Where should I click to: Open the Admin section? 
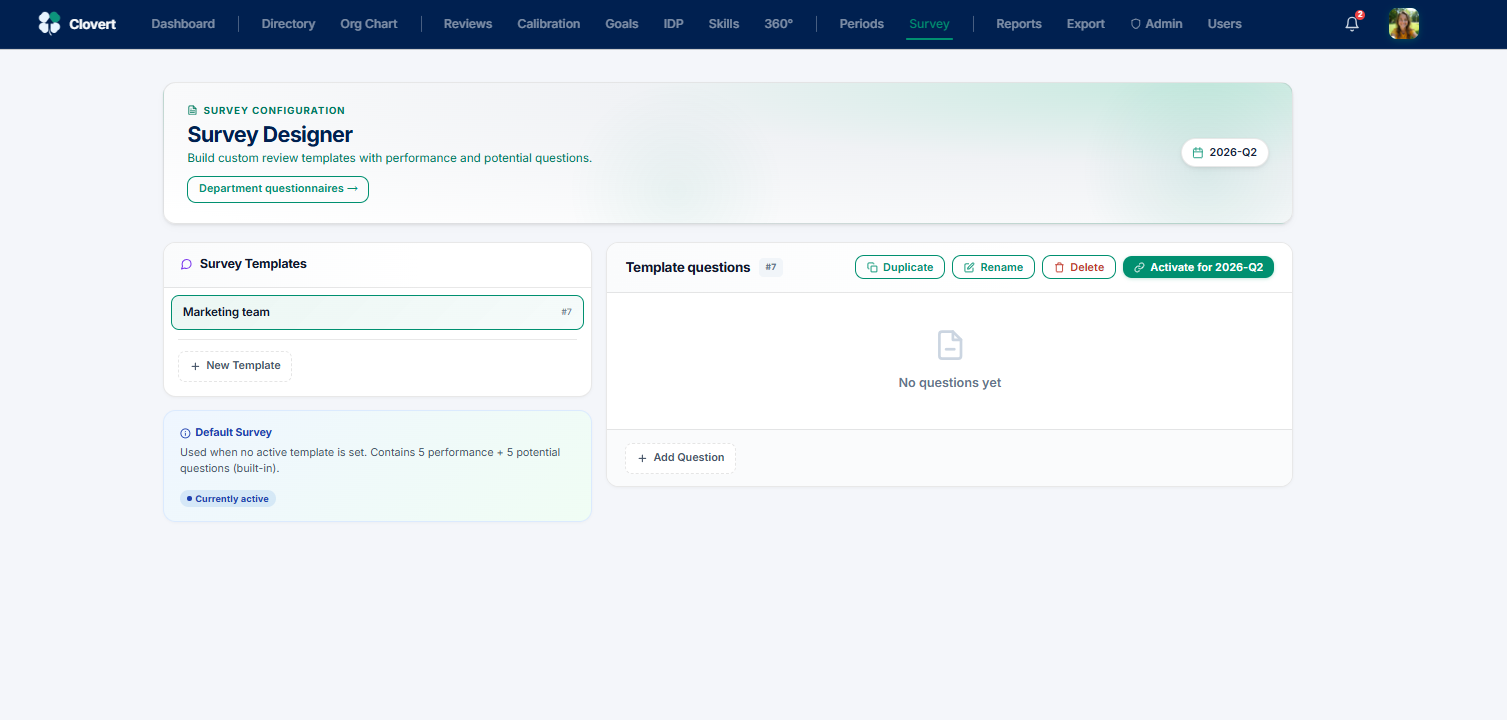point(1156,24)
